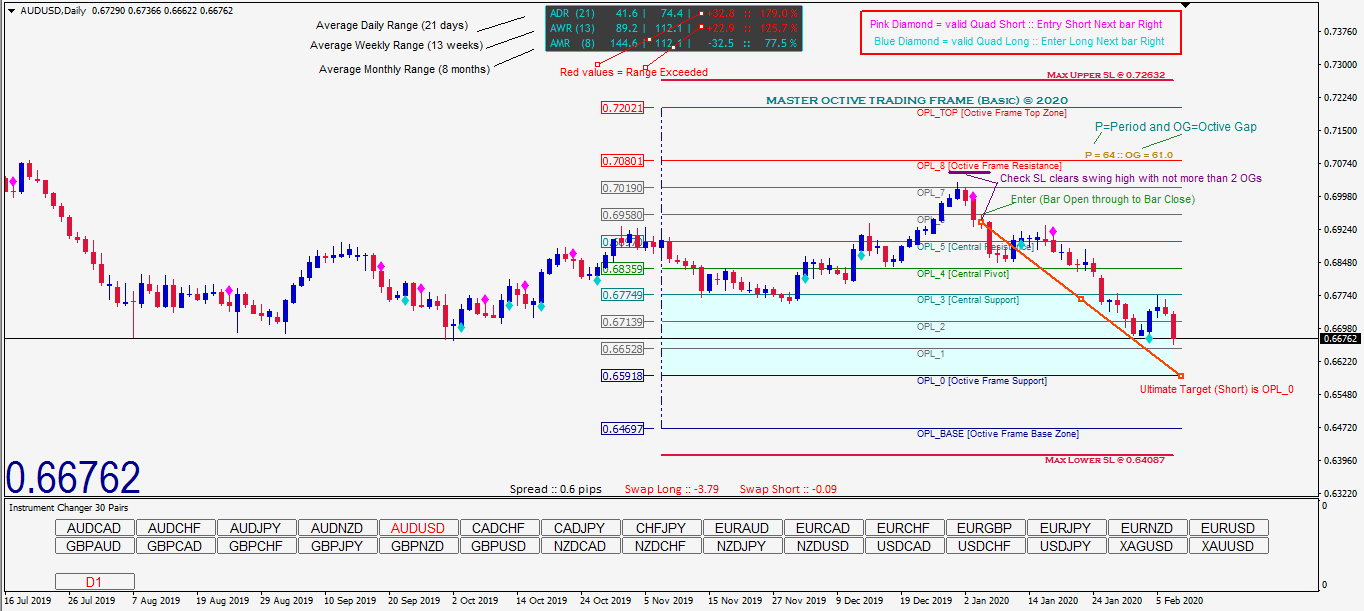Image resolution: width=1364 pixels, height=611 pixels.
Task: Select the USDCAD button
Action: click(x=904, y=546)
